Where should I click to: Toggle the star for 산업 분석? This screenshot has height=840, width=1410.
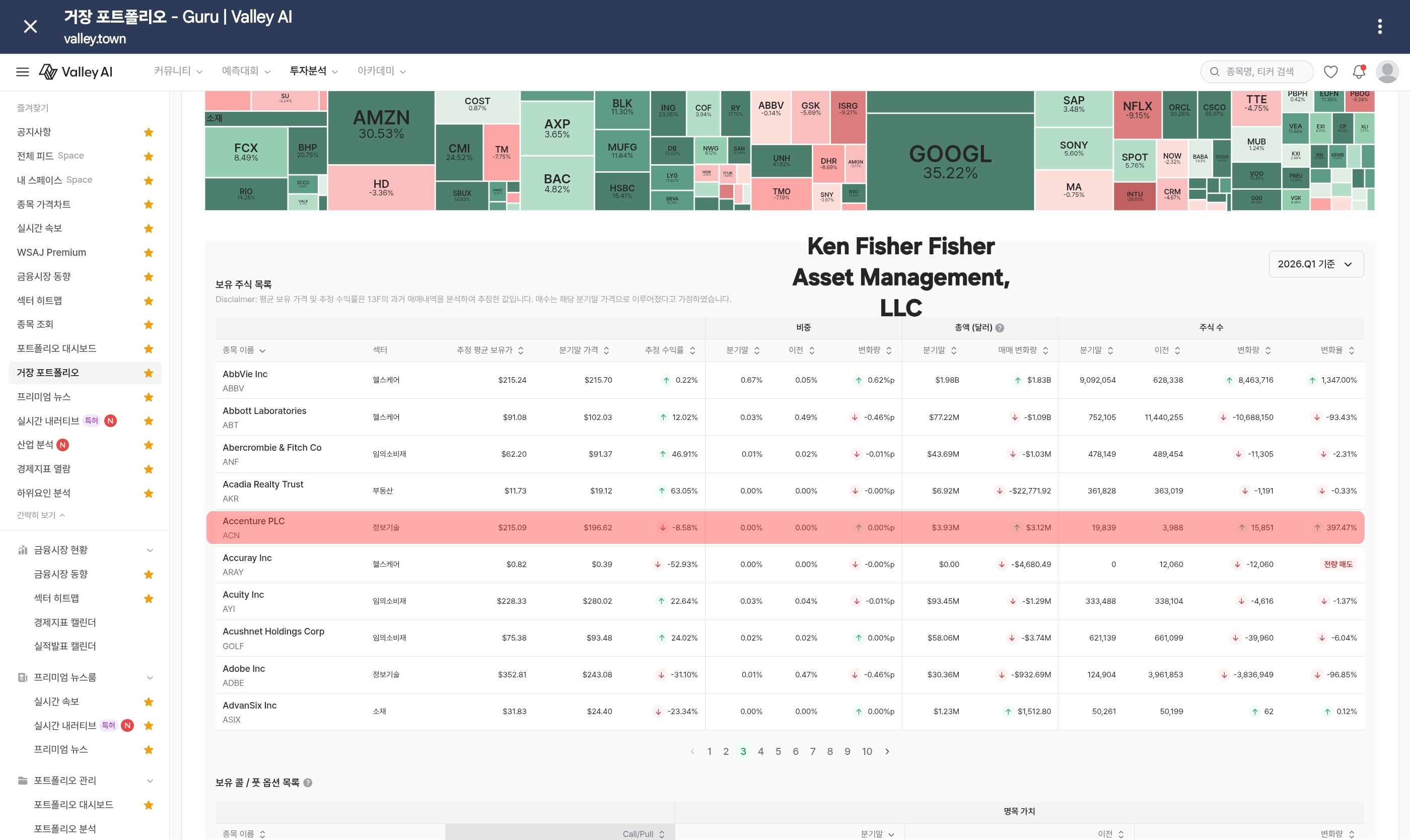click(149, 445)
